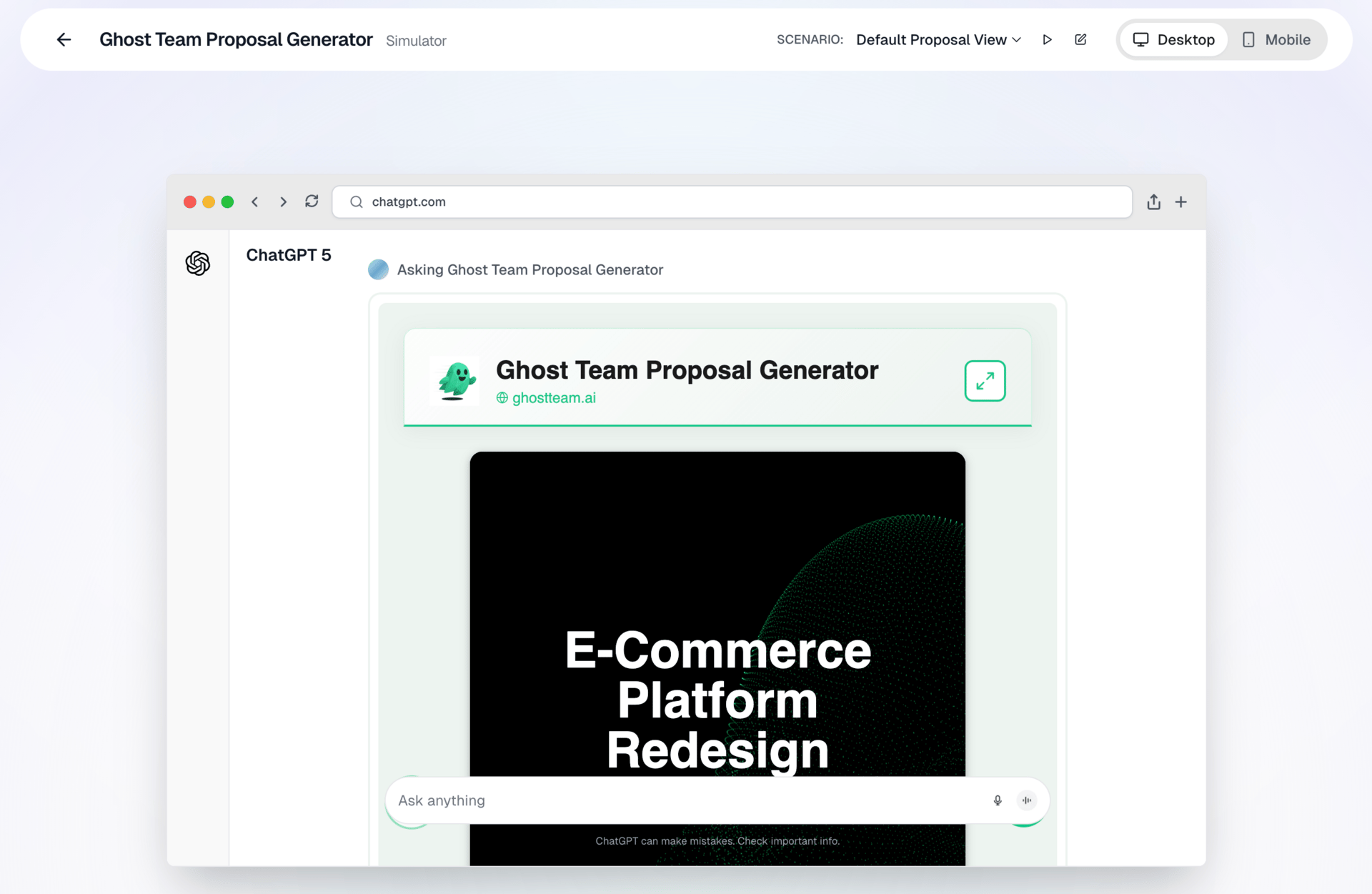
Task: Switch to Mobile preview mode
Action: coord(1276,40)
